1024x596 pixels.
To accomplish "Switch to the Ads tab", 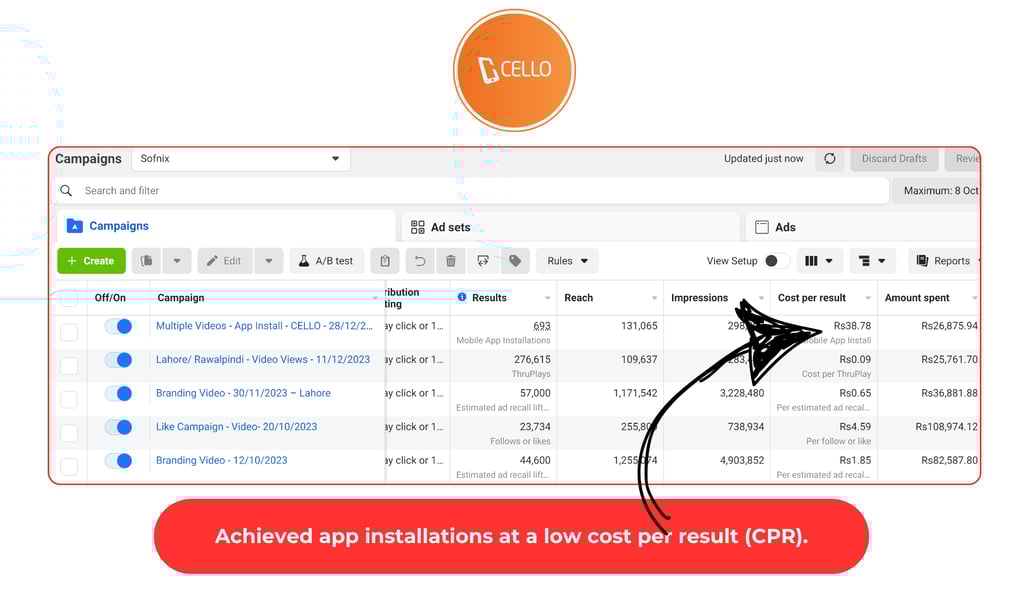I will [x=862, y=227].
